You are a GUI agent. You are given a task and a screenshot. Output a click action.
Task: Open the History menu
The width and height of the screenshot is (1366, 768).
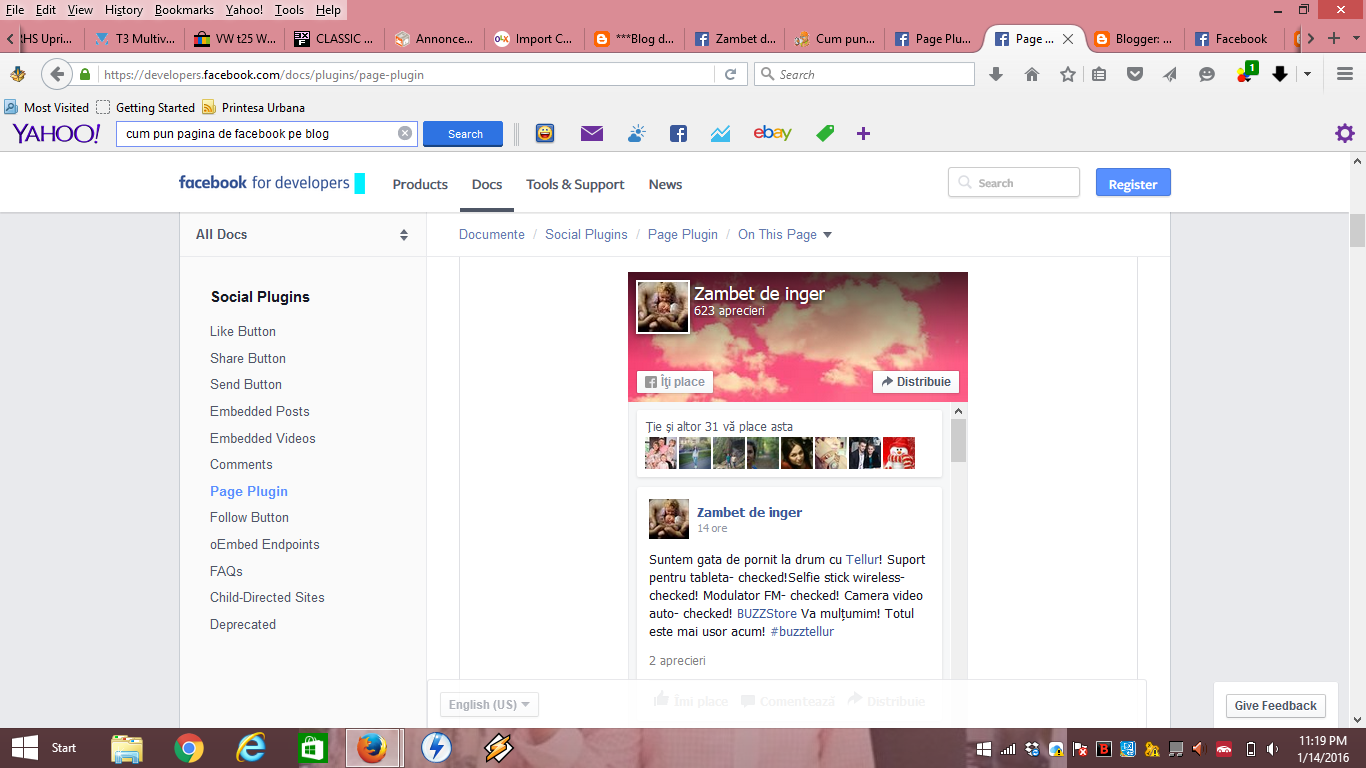pyautogui.click(x=124, y=10)
